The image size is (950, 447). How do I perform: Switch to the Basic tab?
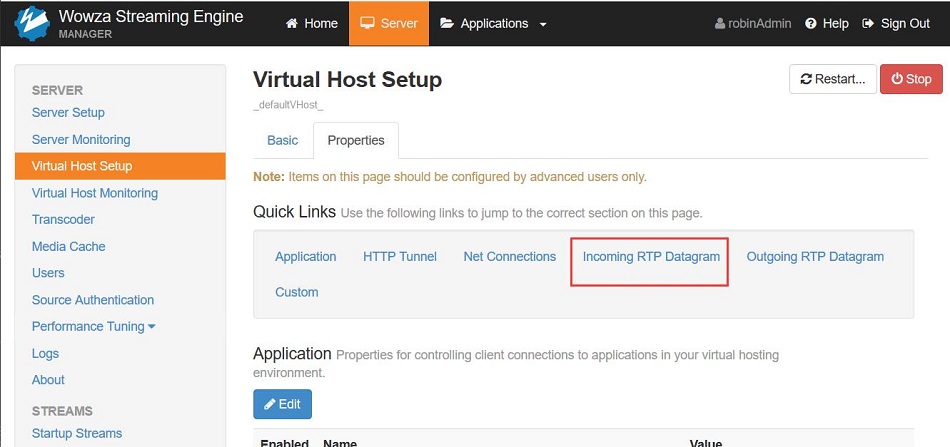point(282,141)
